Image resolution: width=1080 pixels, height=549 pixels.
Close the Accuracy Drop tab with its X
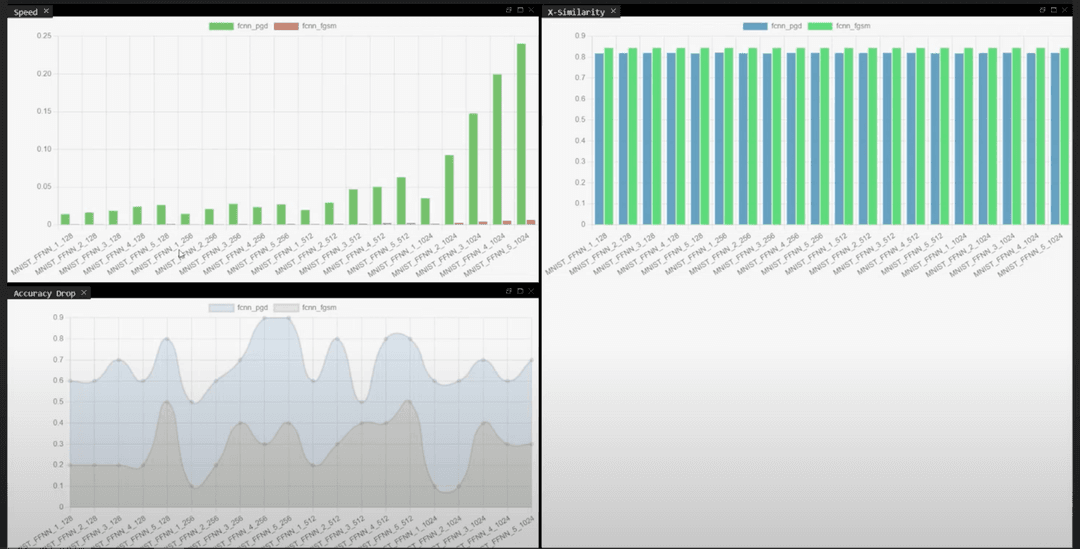point(84,292)
